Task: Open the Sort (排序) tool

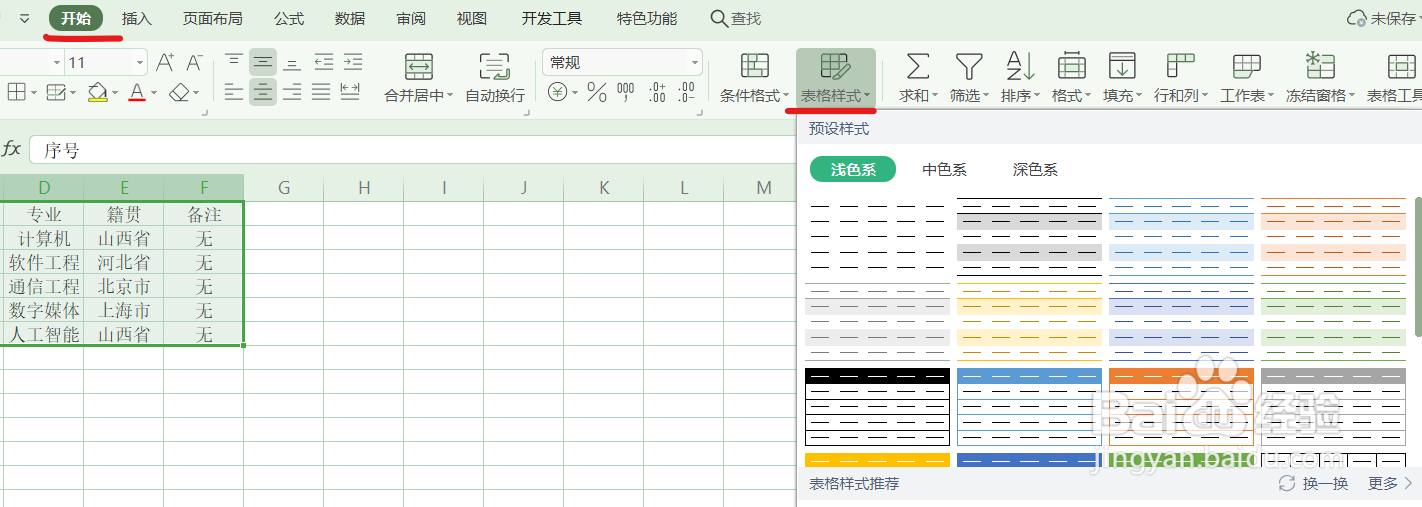Action: (x=1020, y=79)
